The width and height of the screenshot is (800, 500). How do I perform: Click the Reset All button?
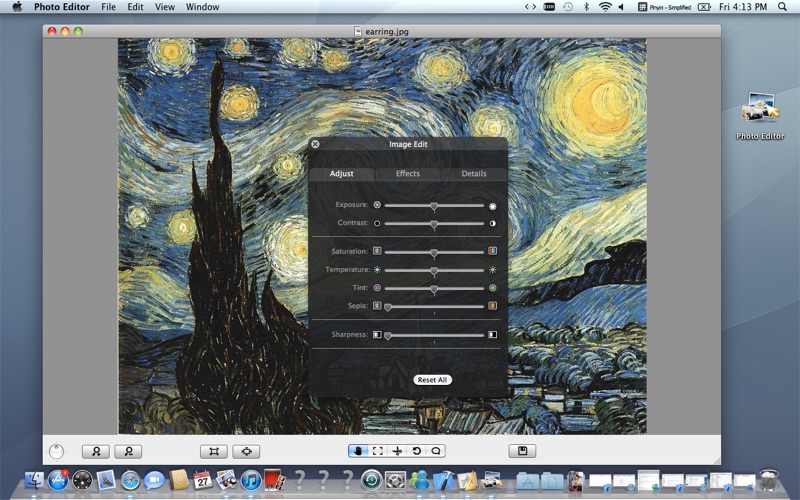point(432,380)
